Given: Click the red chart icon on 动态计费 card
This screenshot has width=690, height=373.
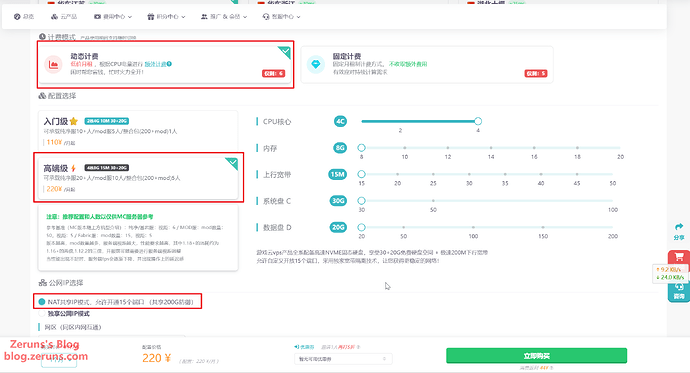Looking at the screenshot, I should (x=54, y=64).
